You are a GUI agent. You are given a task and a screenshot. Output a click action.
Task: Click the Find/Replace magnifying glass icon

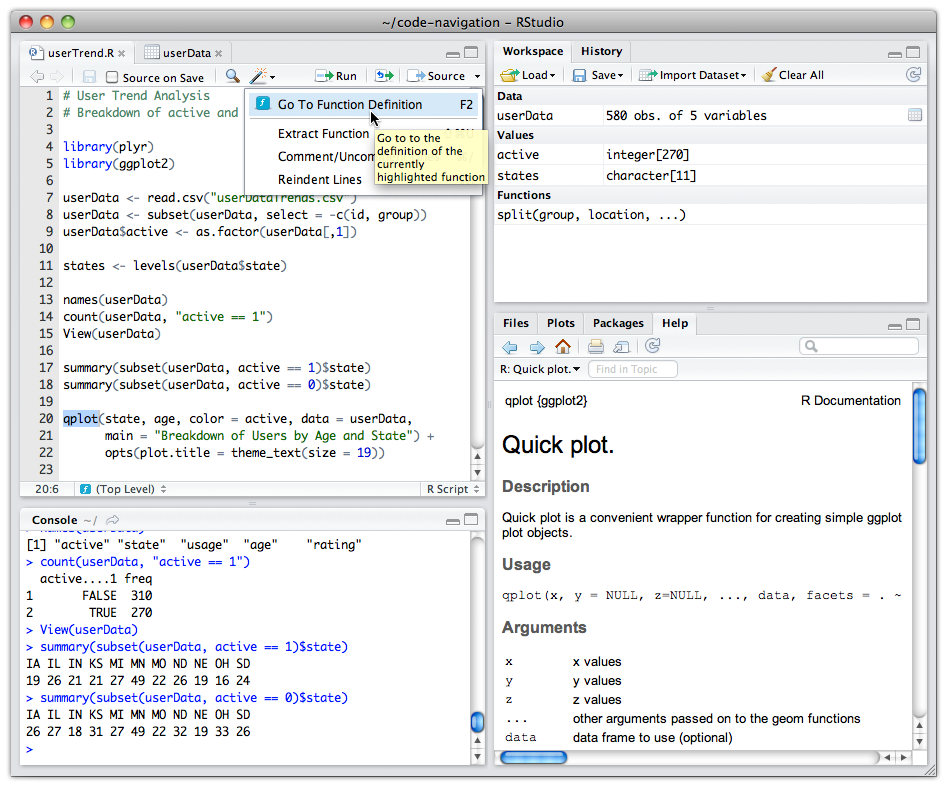click(x=232, y=76)
